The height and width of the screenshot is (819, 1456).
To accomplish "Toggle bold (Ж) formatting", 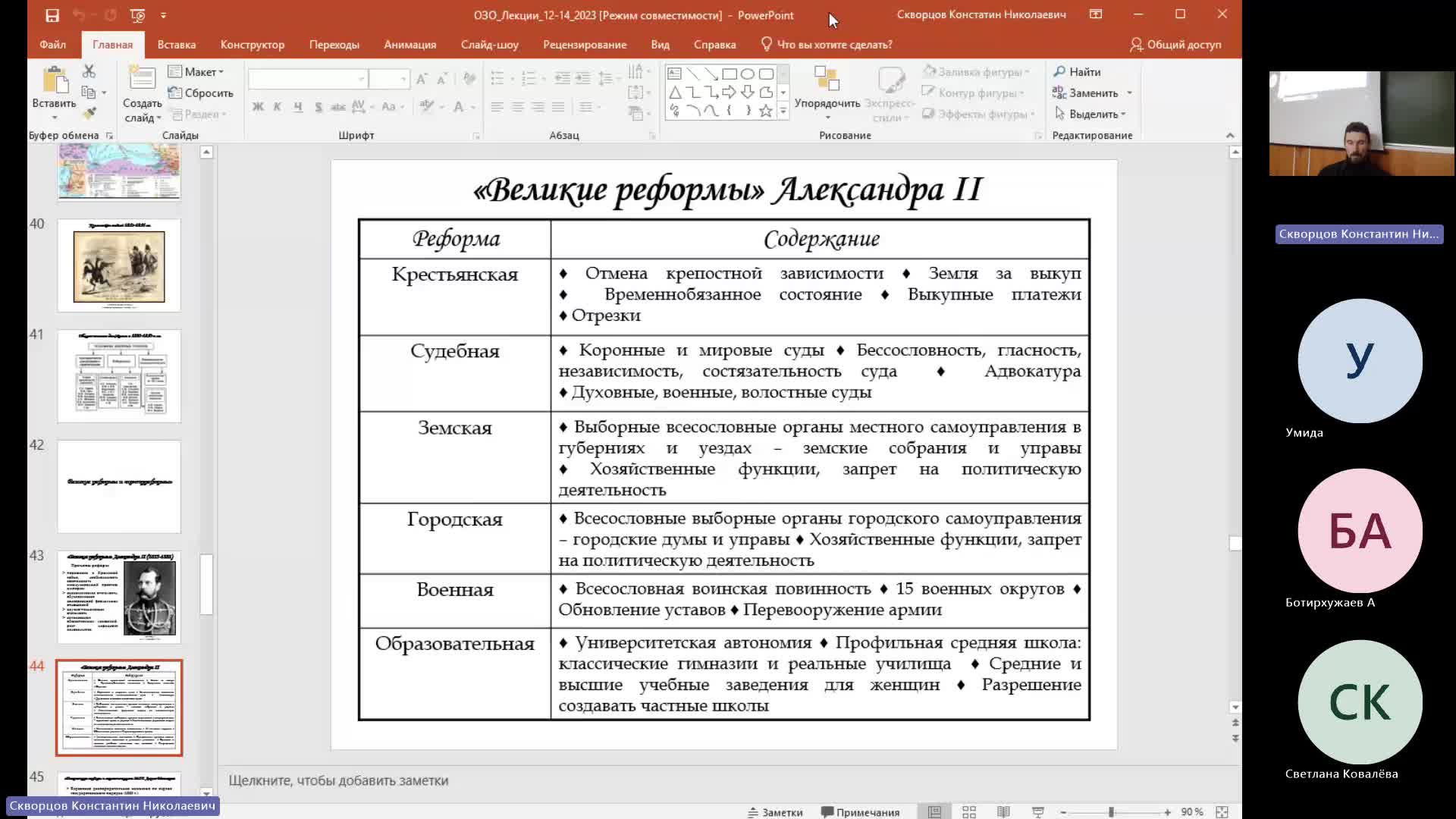I will [x=258, y=107].
